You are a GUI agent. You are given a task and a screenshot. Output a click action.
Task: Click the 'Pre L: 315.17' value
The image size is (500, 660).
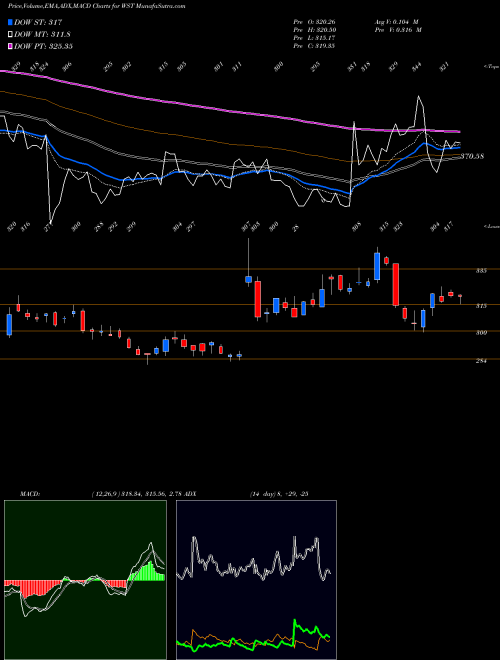[x=314, y=38]
